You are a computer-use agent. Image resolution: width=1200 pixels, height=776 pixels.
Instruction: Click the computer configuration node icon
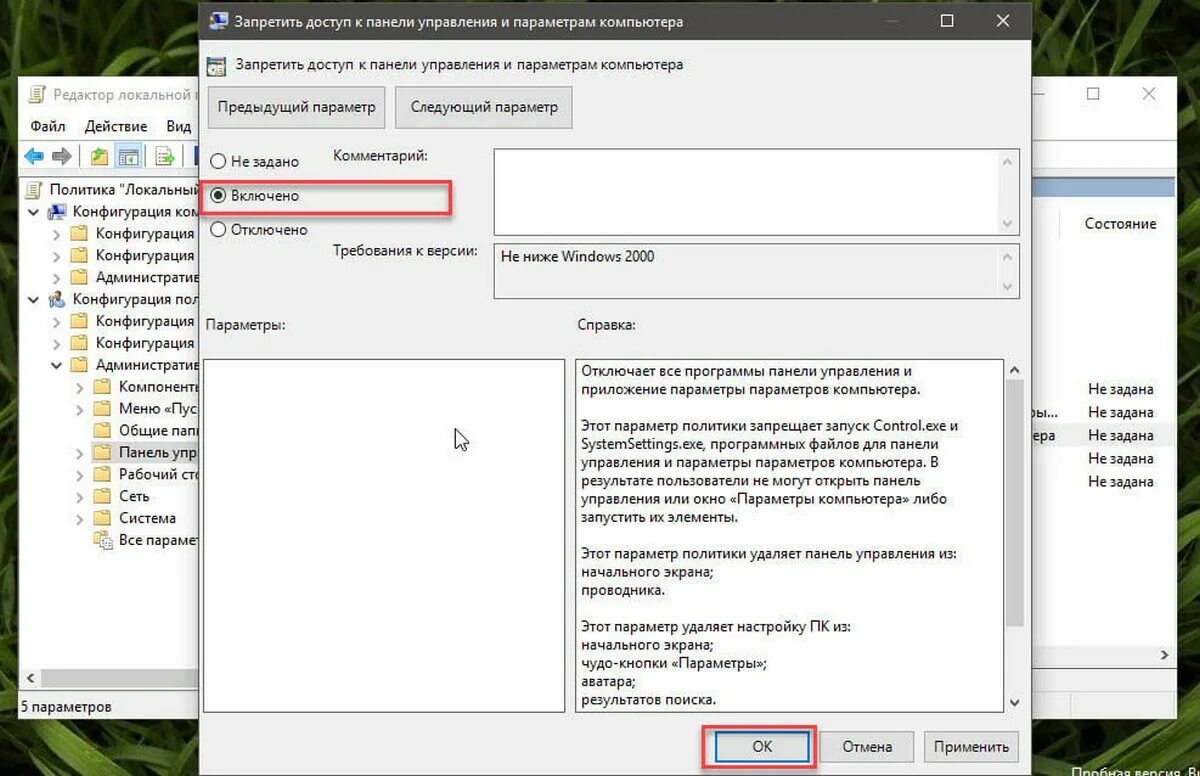[x=57, y=211]
